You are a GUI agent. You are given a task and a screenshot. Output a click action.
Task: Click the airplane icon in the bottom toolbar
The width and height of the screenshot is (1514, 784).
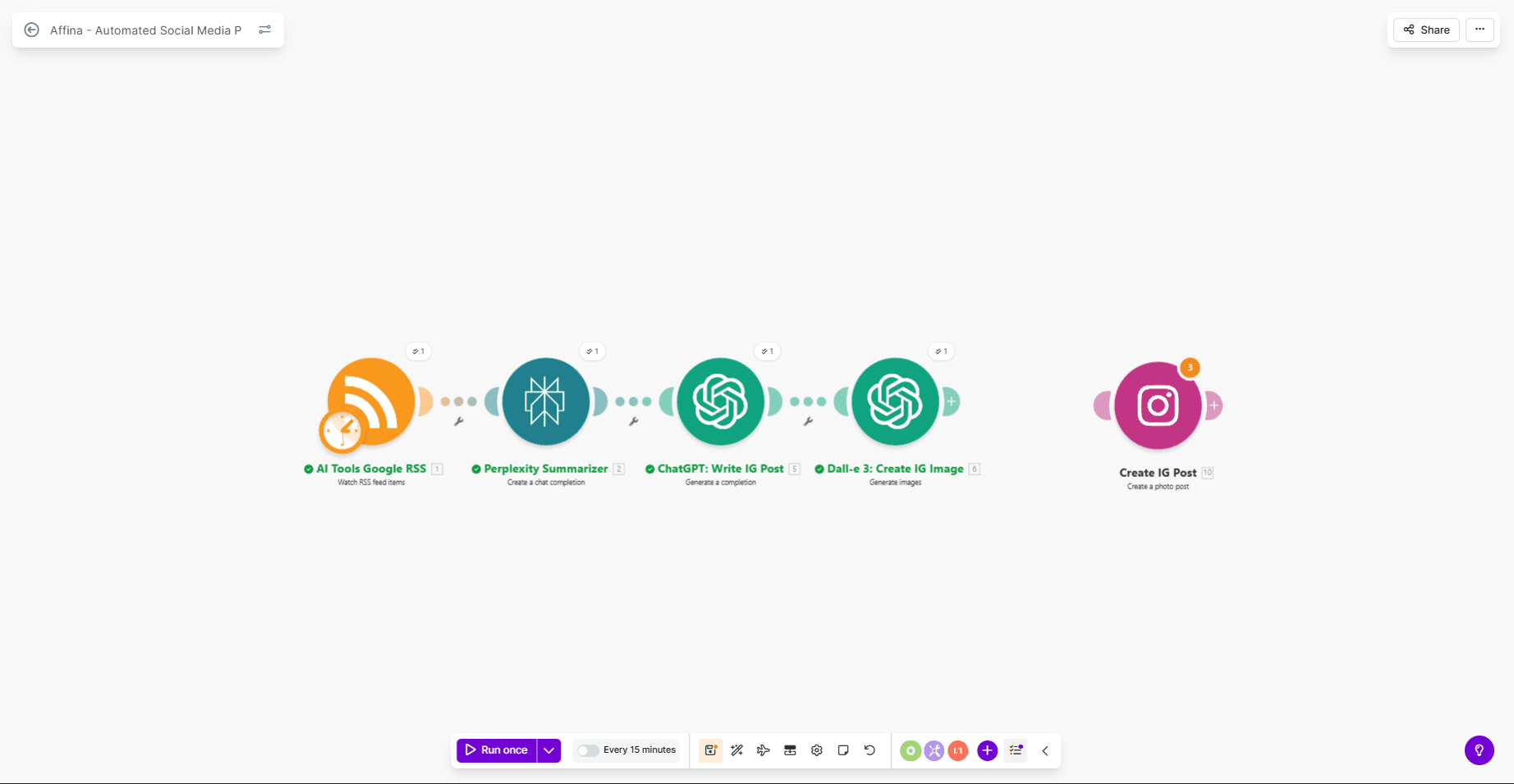[x=763, y=750]
